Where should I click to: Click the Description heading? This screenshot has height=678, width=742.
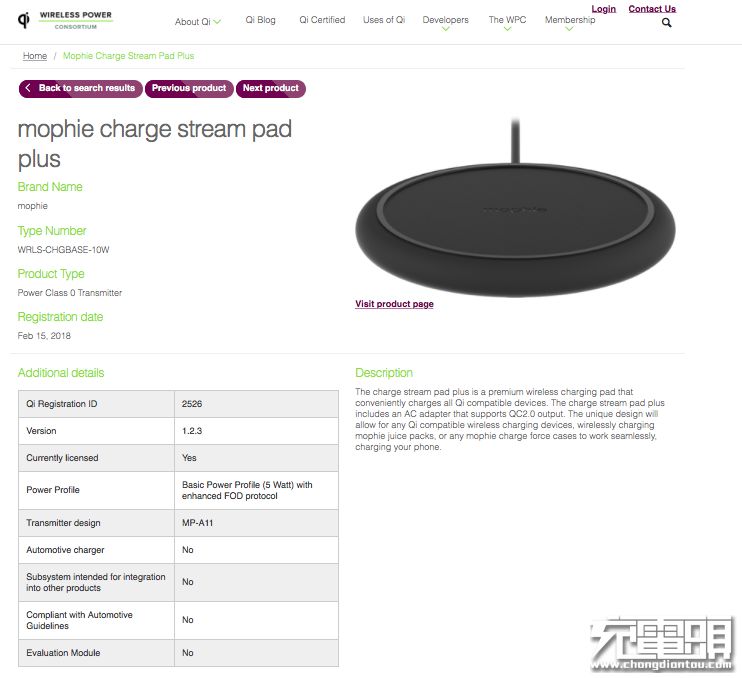384,373
